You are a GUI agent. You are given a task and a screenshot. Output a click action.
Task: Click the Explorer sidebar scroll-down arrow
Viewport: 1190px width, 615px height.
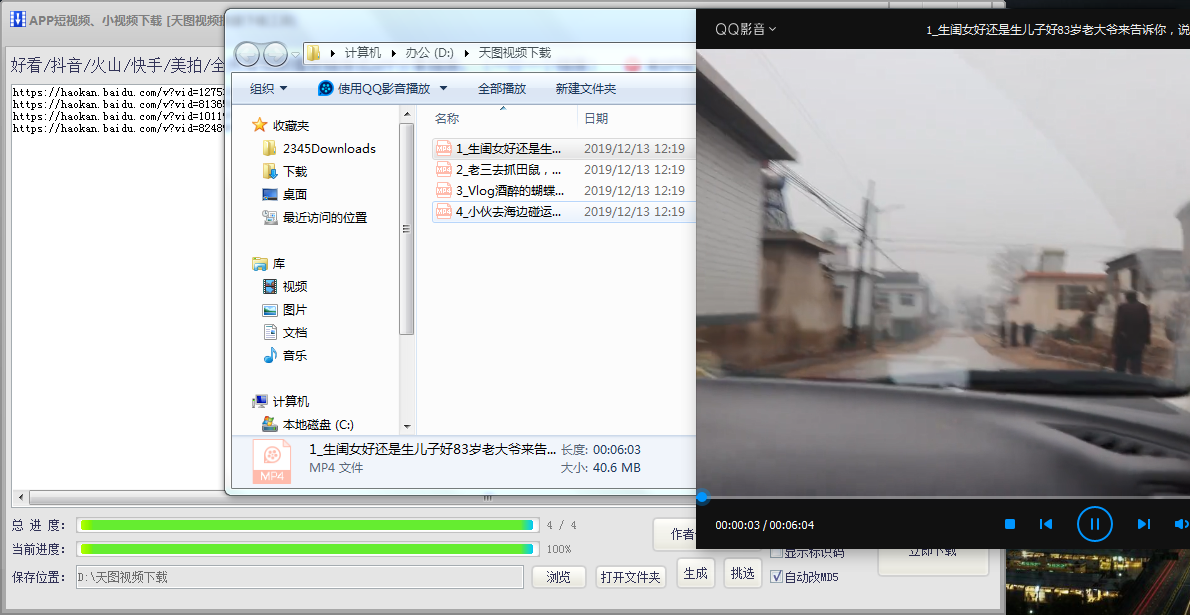pos(407,427)
